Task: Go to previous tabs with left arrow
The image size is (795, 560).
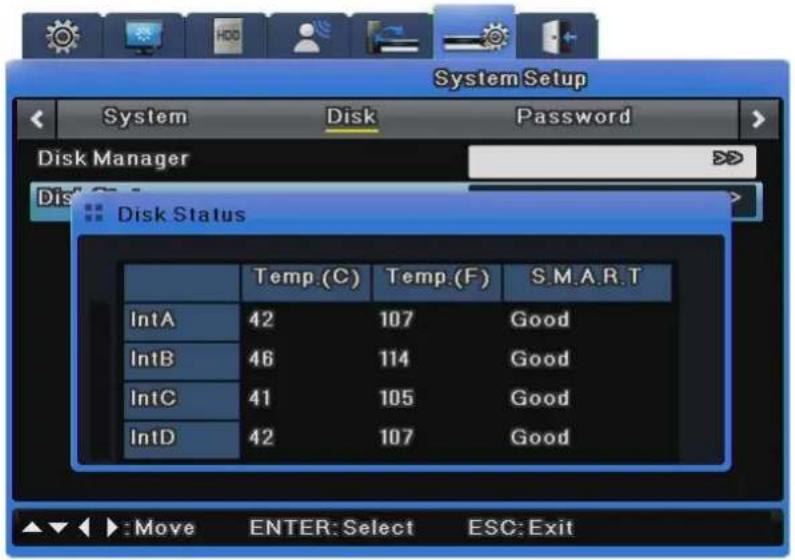Action: 37,119
